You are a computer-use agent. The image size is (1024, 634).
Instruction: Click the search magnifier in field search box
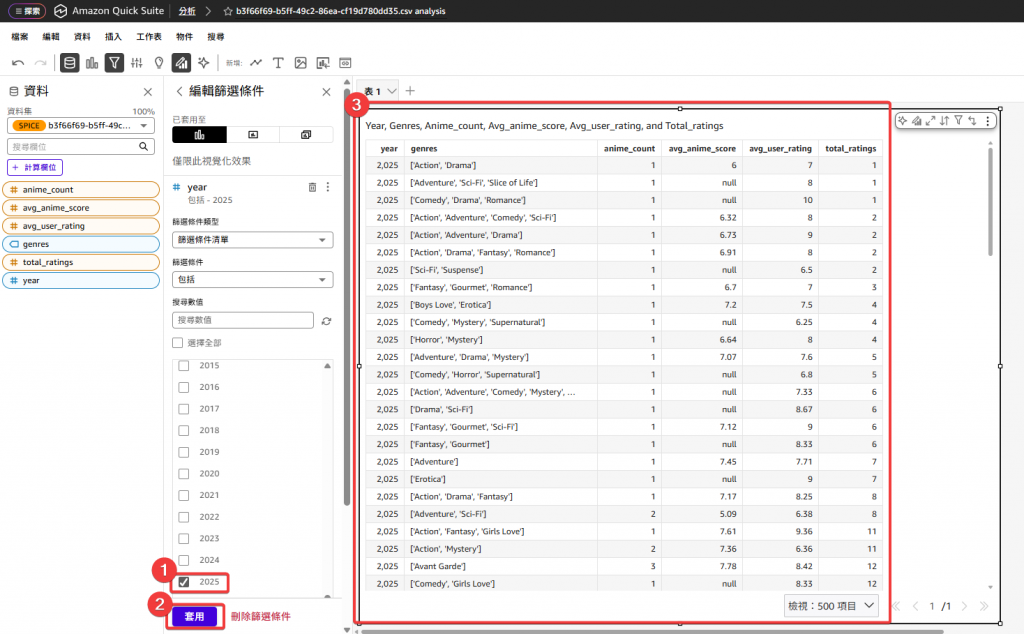click(144, 146)
